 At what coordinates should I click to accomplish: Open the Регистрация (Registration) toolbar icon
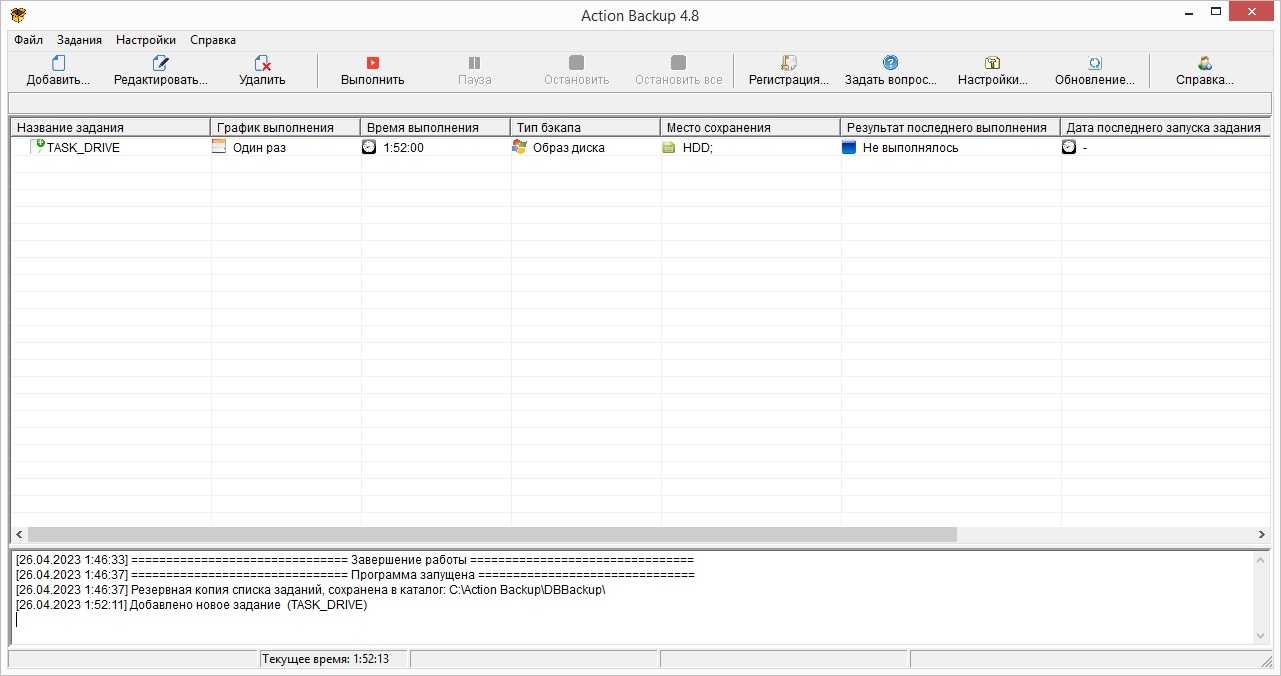pos(789,64)
